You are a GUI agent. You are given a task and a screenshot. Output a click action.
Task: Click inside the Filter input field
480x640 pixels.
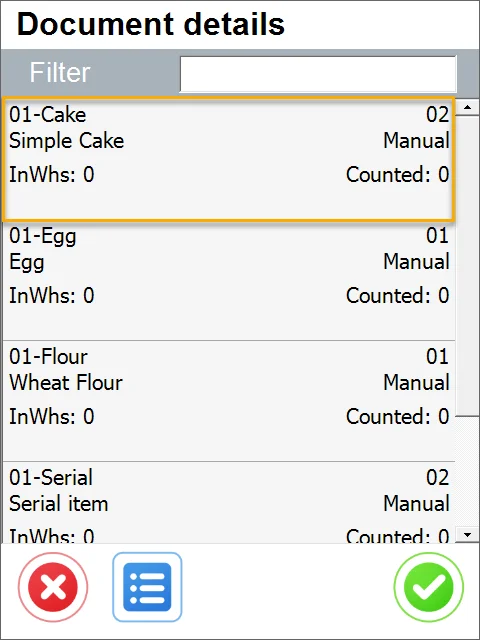318,74
